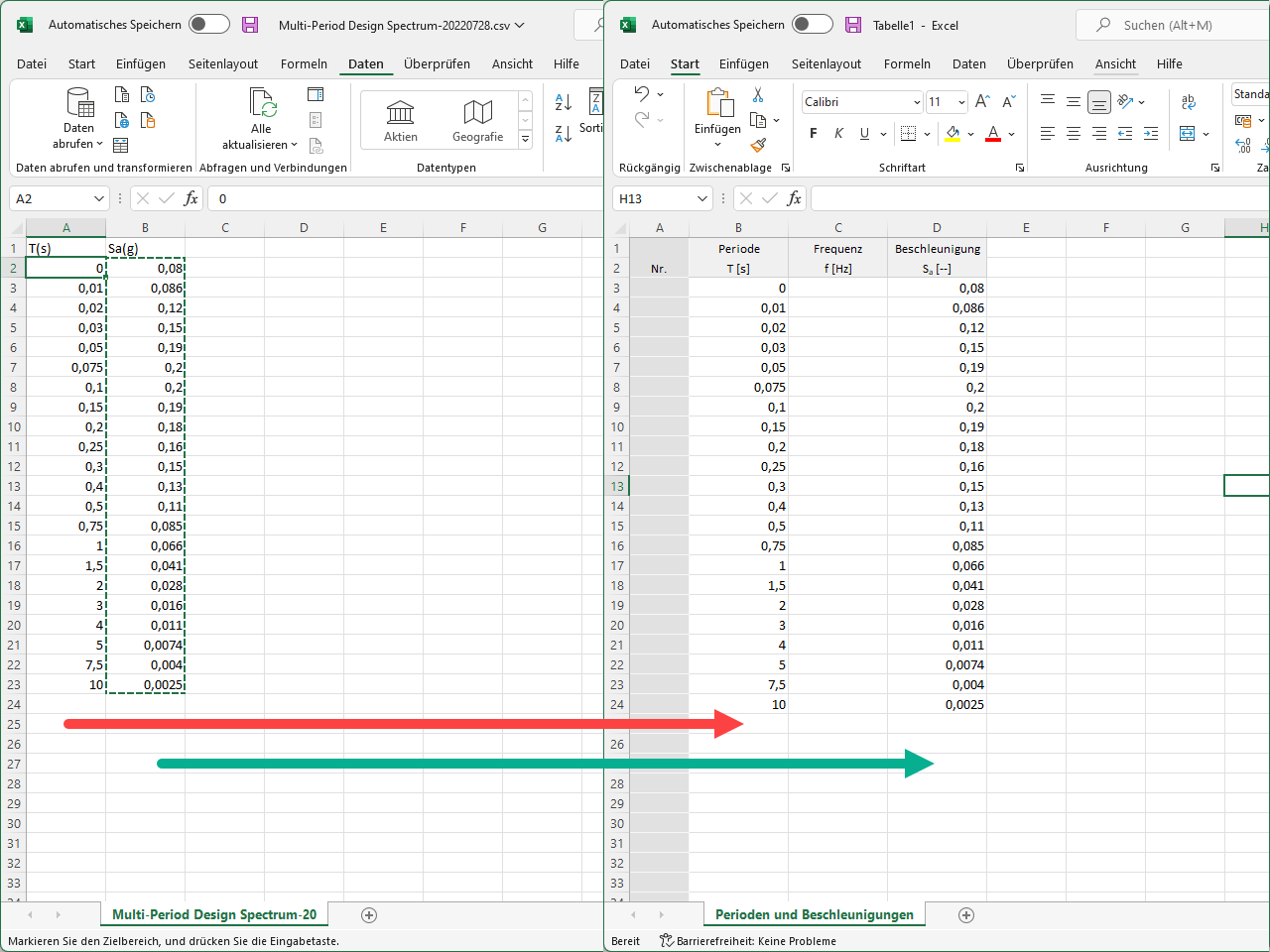The image size is (1270, 952).
Task: Sort descending Z to A
Action: tap(563, 133)
